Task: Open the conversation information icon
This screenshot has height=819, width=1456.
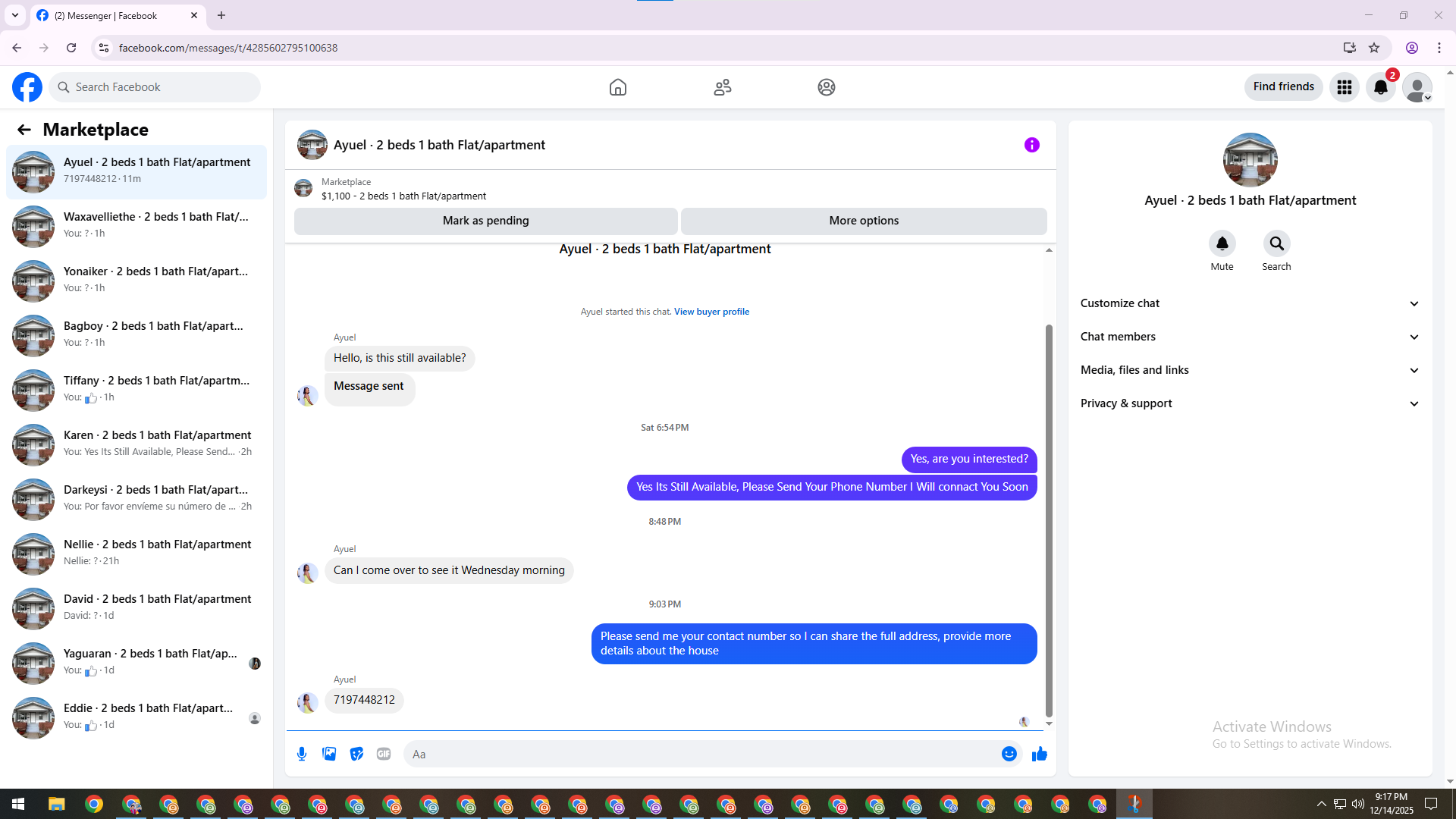Action: pos(1031,145)
